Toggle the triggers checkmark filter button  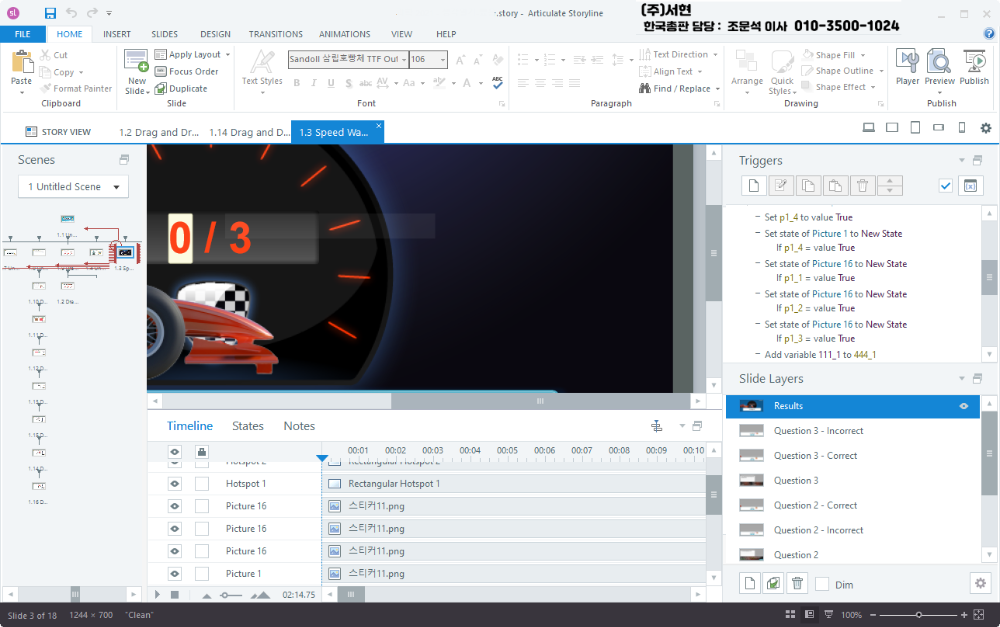(945, 186)
